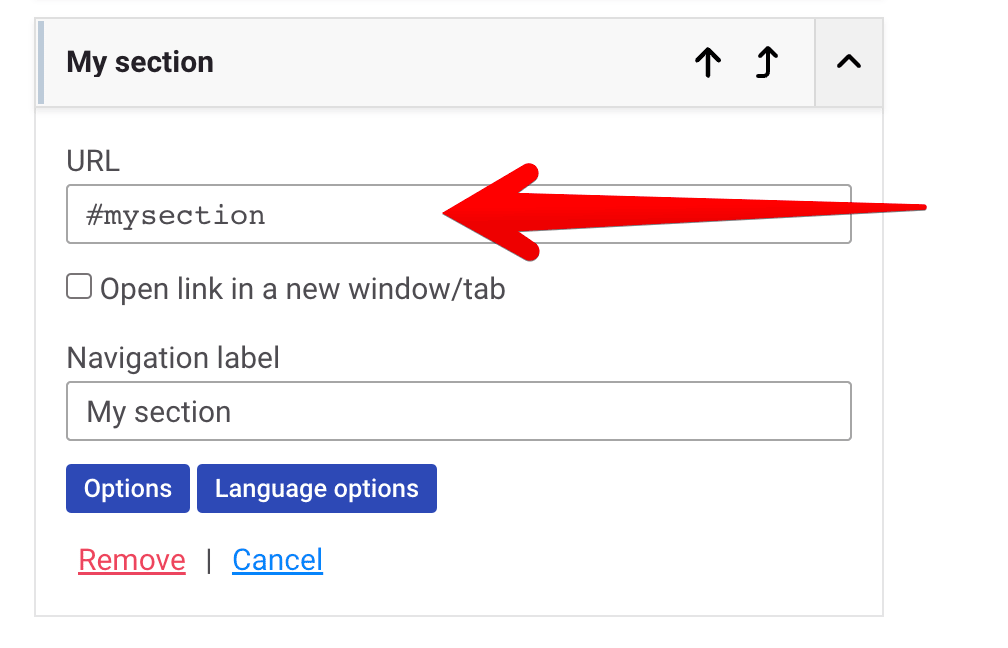Image resolution: width=1008 pixels, height=648 pixels.
Task: Remove this menu item
Action: pyautogui.click(x=132, y=560)
